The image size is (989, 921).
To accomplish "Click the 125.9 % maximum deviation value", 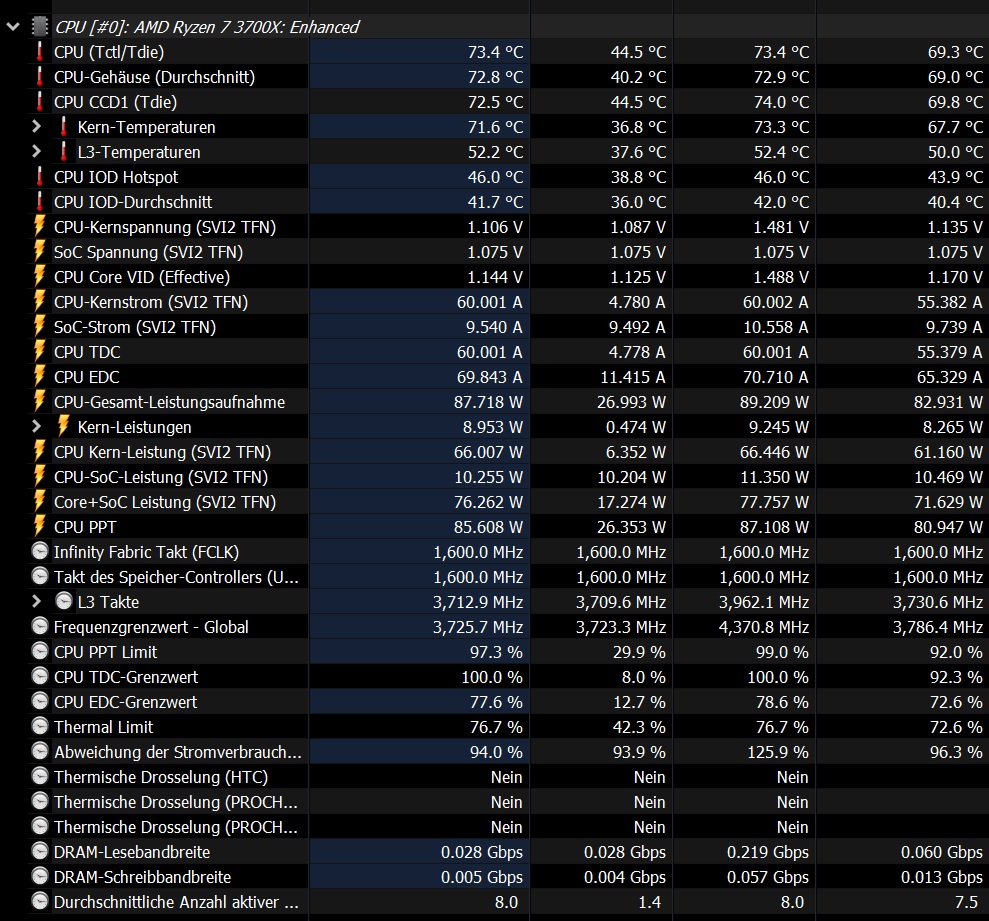I will point(778,752).
